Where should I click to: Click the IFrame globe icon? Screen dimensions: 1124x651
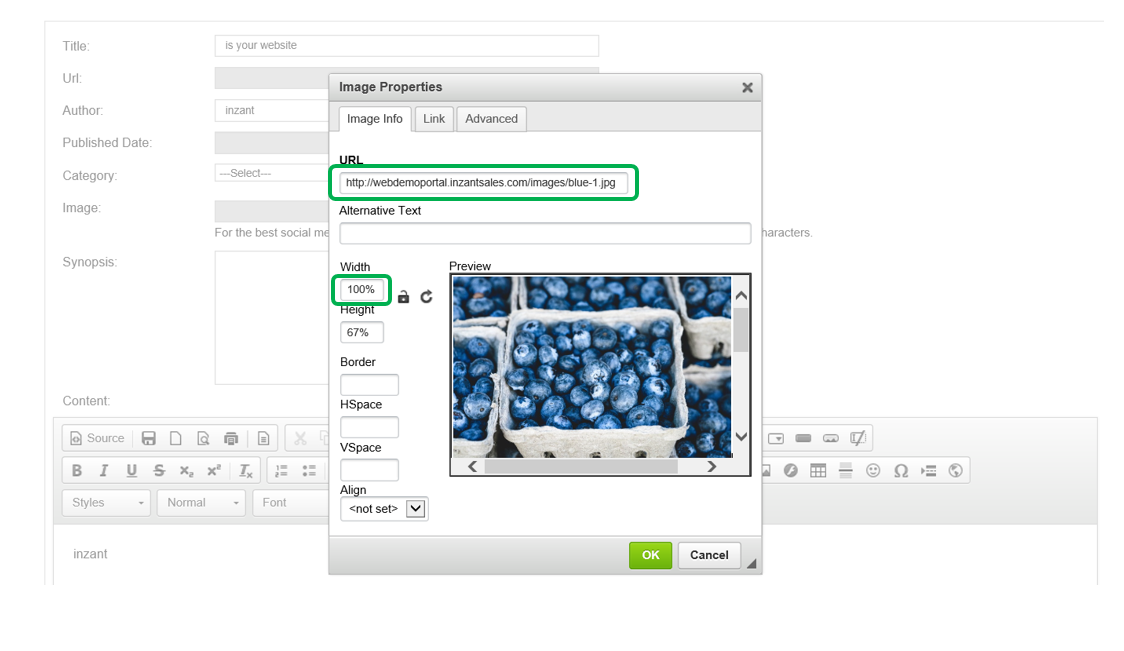[956, 470]
